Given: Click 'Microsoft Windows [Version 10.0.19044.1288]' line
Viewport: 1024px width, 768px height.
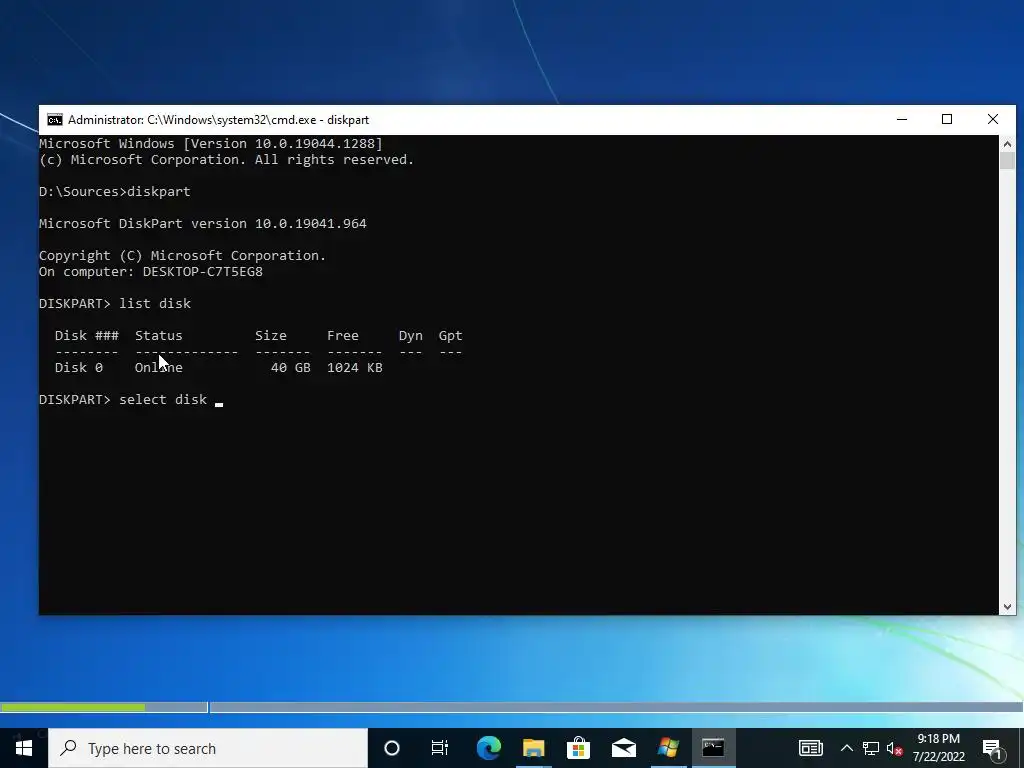Looking at the screenshot, I should click(211, 144).
